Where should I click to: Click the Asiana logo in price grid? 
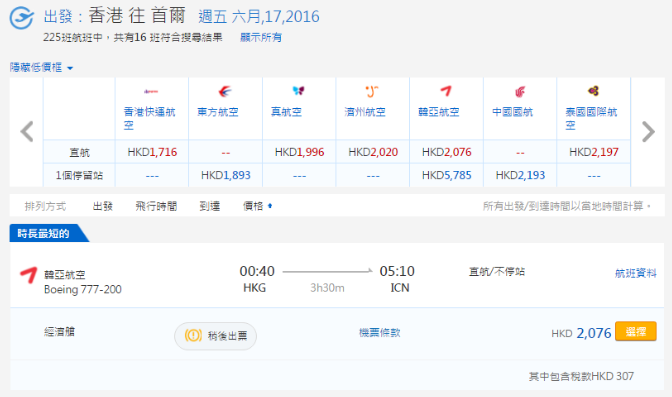(446, 91)
